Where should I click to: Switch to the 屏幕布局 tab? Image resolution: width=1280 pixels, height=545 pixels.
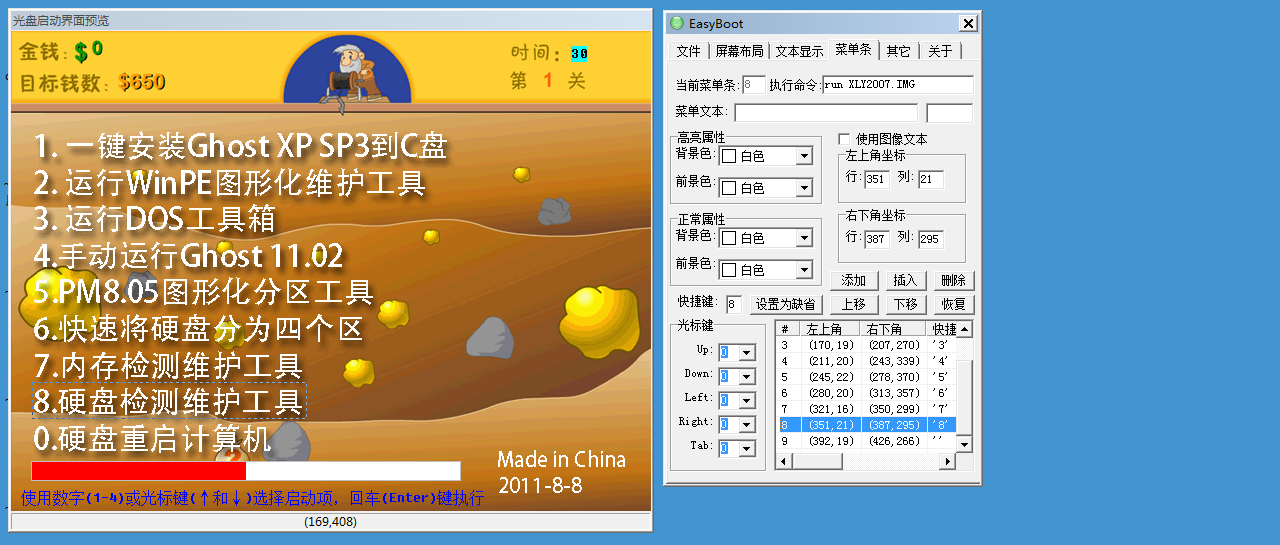[x=739, y=51]
